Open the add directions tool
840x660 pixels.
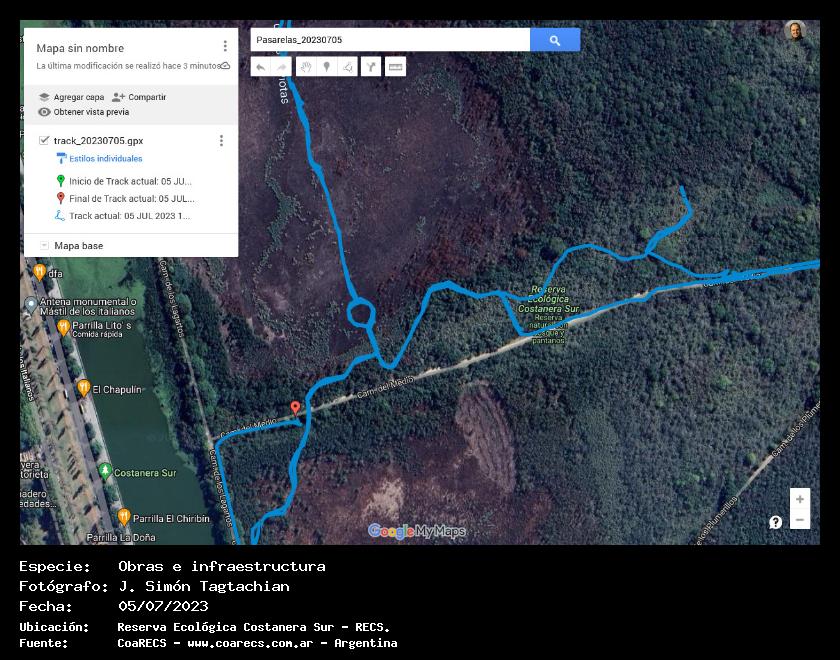pos(371,67)
